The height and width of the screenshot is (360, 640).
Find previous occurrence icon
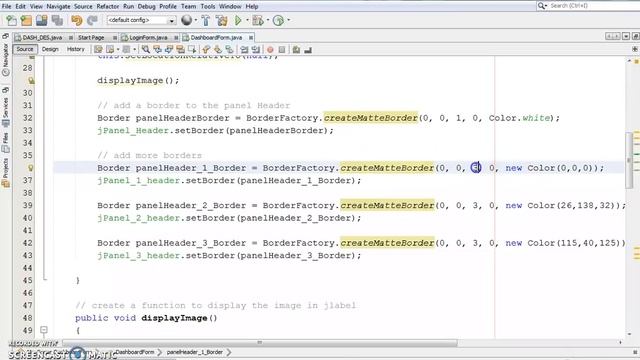[x=157, y=50]
